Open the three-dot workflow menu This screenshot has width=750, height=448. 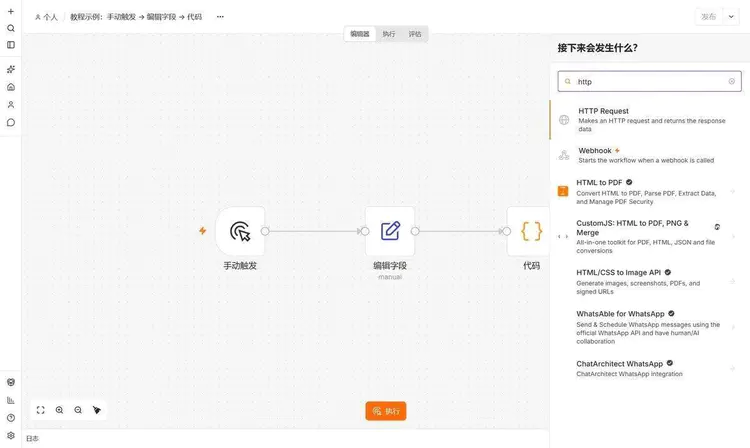(220, 17)
